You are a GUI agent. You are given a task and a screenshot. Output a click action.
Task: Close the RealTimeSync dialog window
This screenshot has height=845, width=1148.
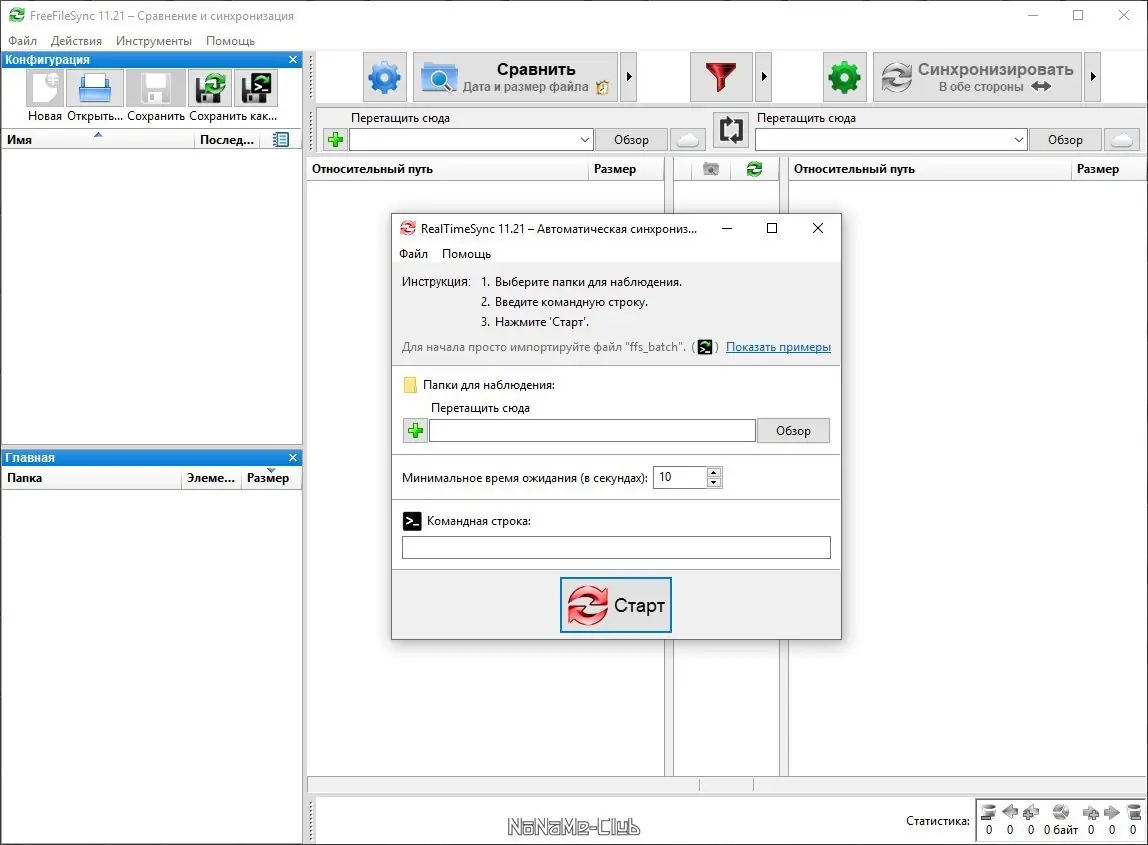tap(818, 228)
